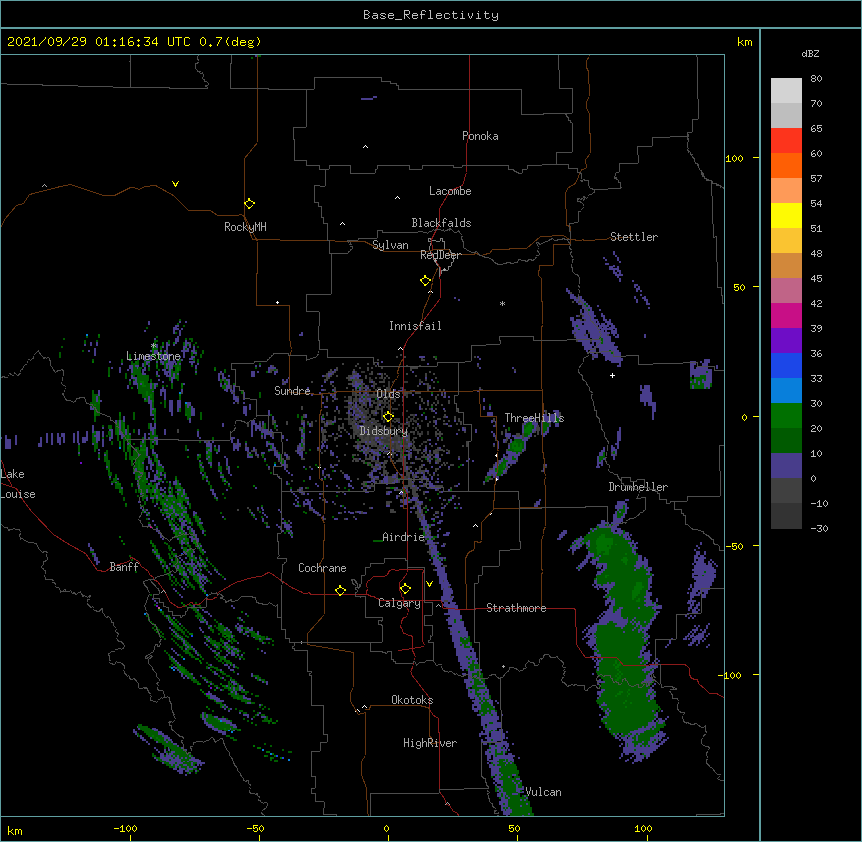Select the slate purple swatch between 10 and 0
Screen dimensions: 862x842
point(786,466)
